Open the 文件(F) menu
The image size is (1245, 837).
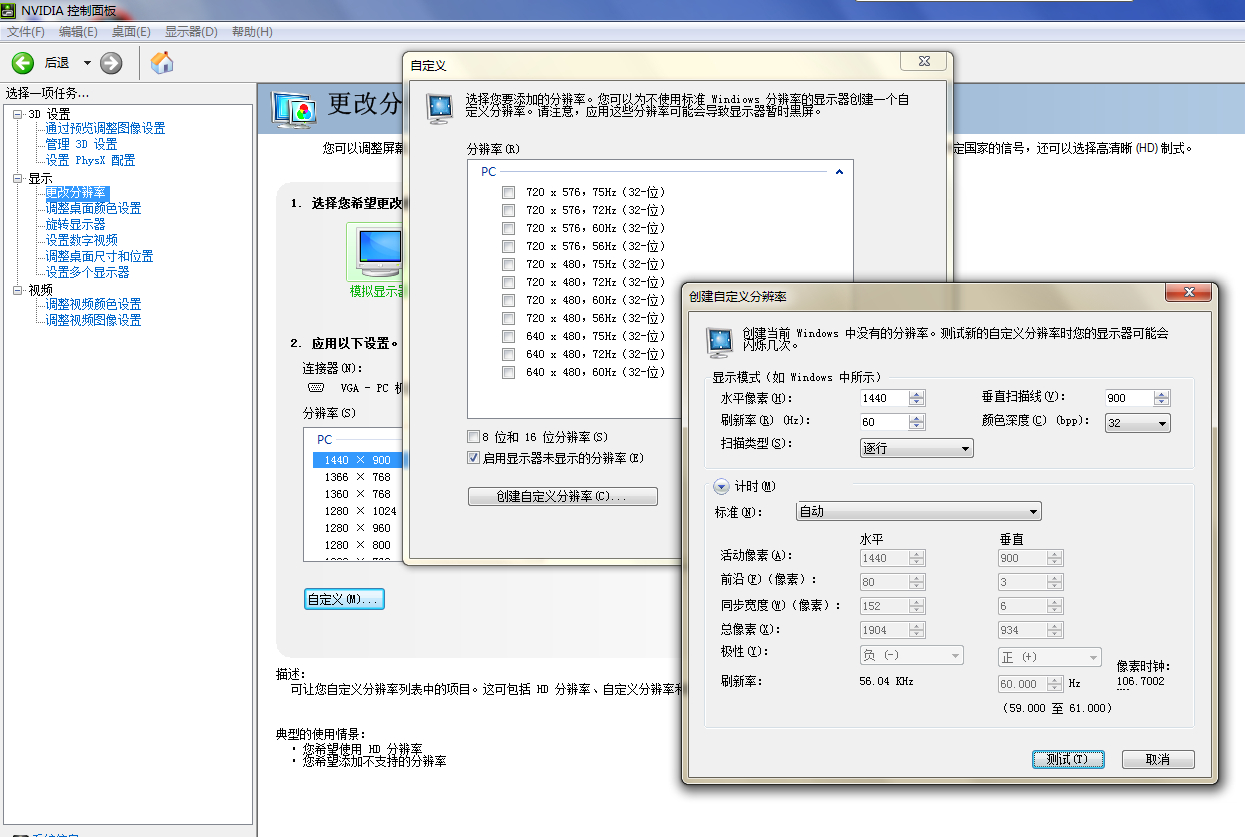point(26,32)
